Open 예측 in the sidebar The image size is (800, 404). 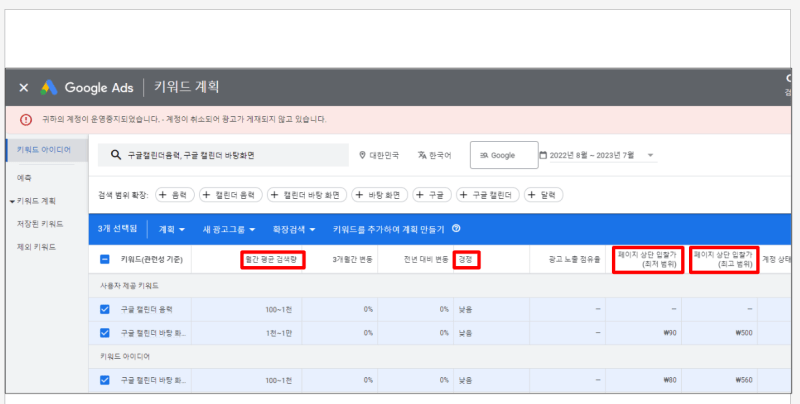[x=24, y=178]
